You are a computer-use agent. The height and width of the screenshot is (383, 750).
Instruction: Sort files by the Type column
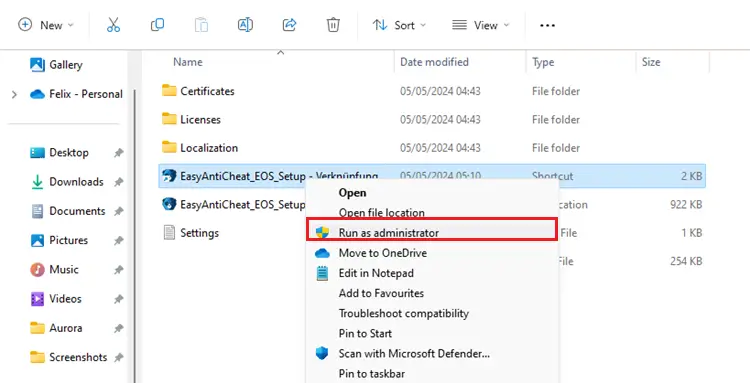543,62
